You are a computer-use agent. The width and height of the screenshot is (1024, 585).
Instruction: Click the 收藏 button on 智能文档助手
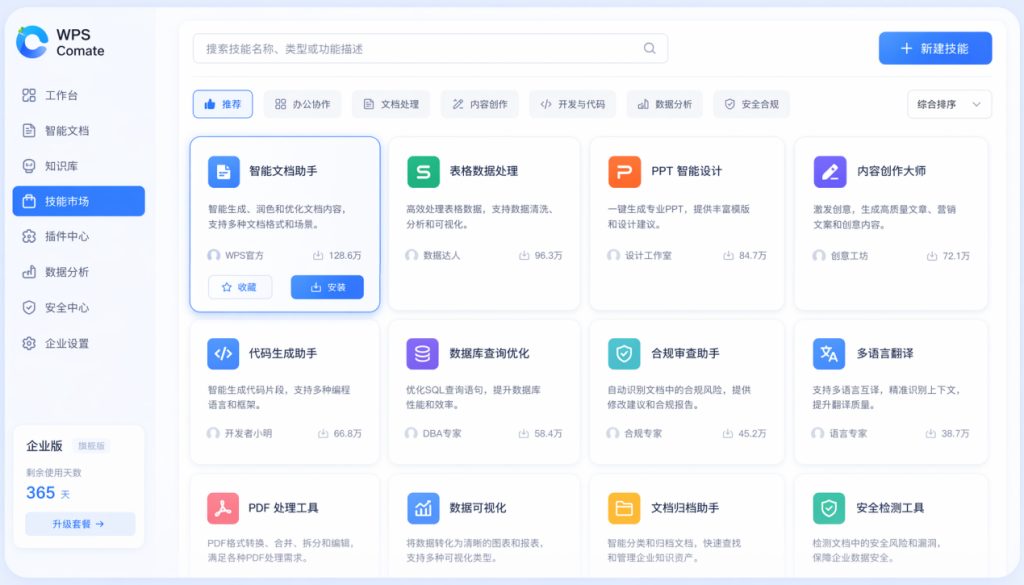click(240, 287)
